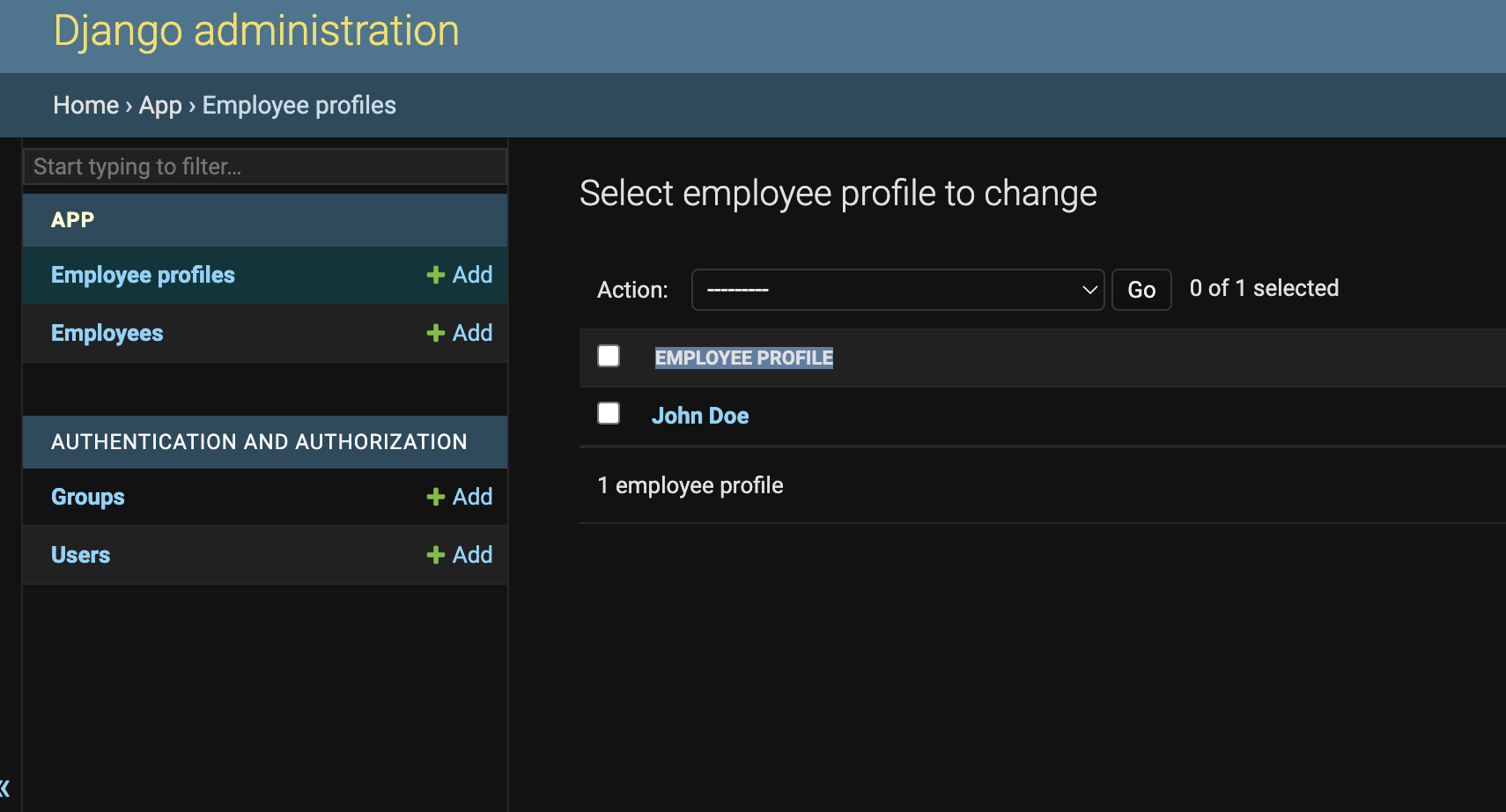Click the Add icon next to Groups
Screen dimensions: 1506x812
click(x=459, y=496)
